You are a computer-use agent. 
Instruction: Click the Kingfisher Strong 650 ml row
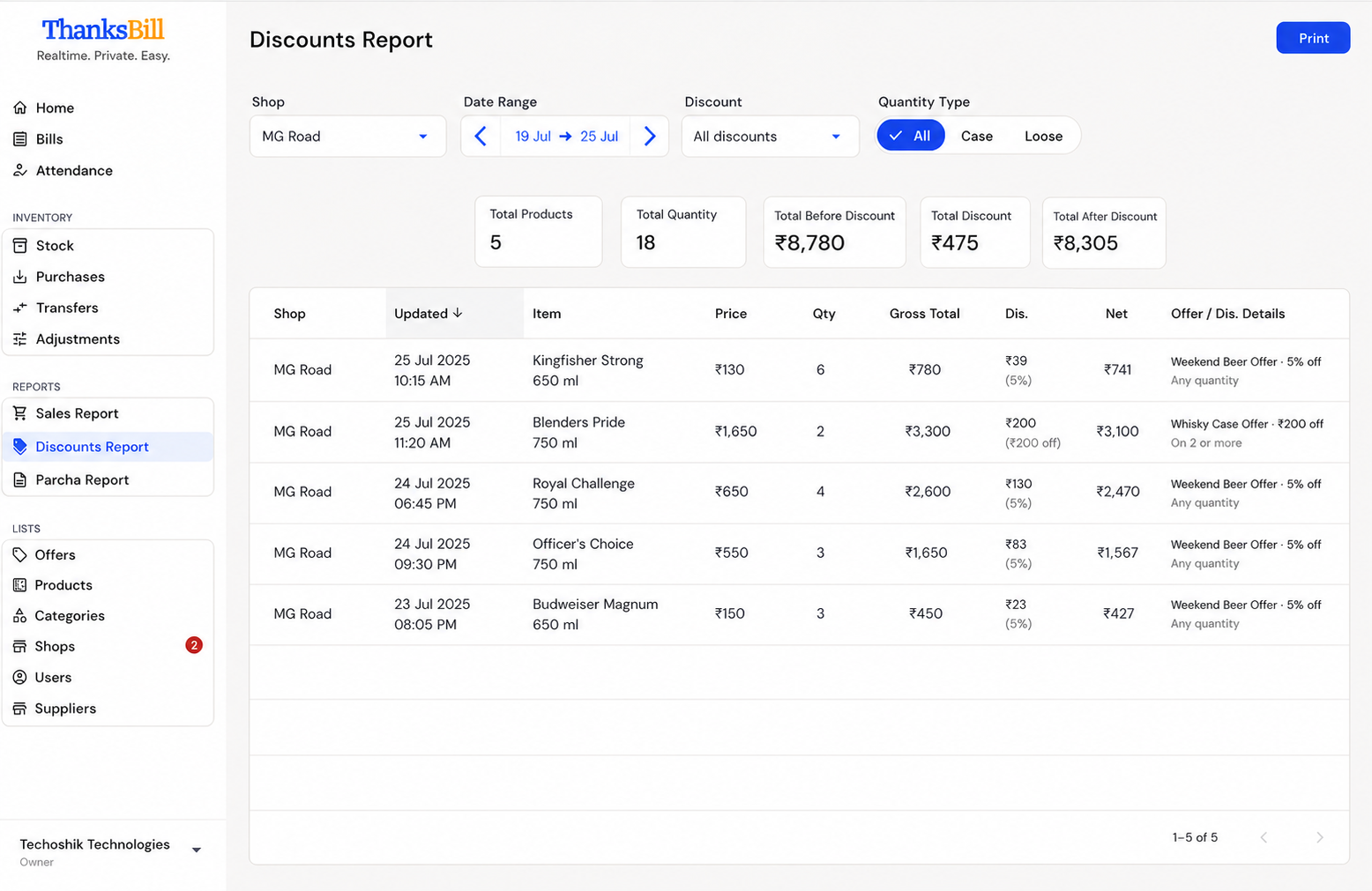point(799,370)
